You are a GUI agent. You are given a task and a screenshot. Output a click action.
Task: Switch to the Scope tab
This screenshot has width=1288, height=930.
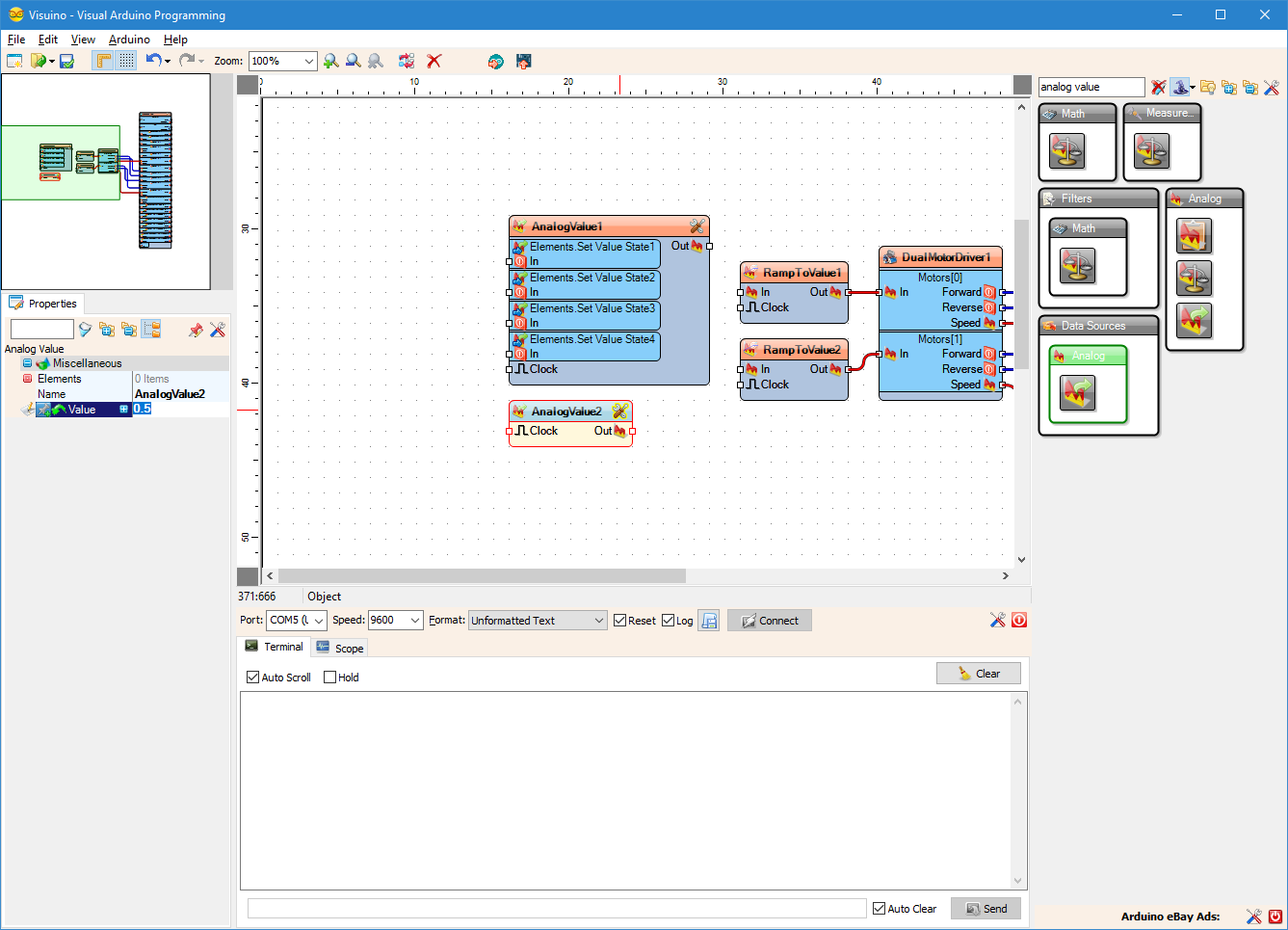[339, 647]
